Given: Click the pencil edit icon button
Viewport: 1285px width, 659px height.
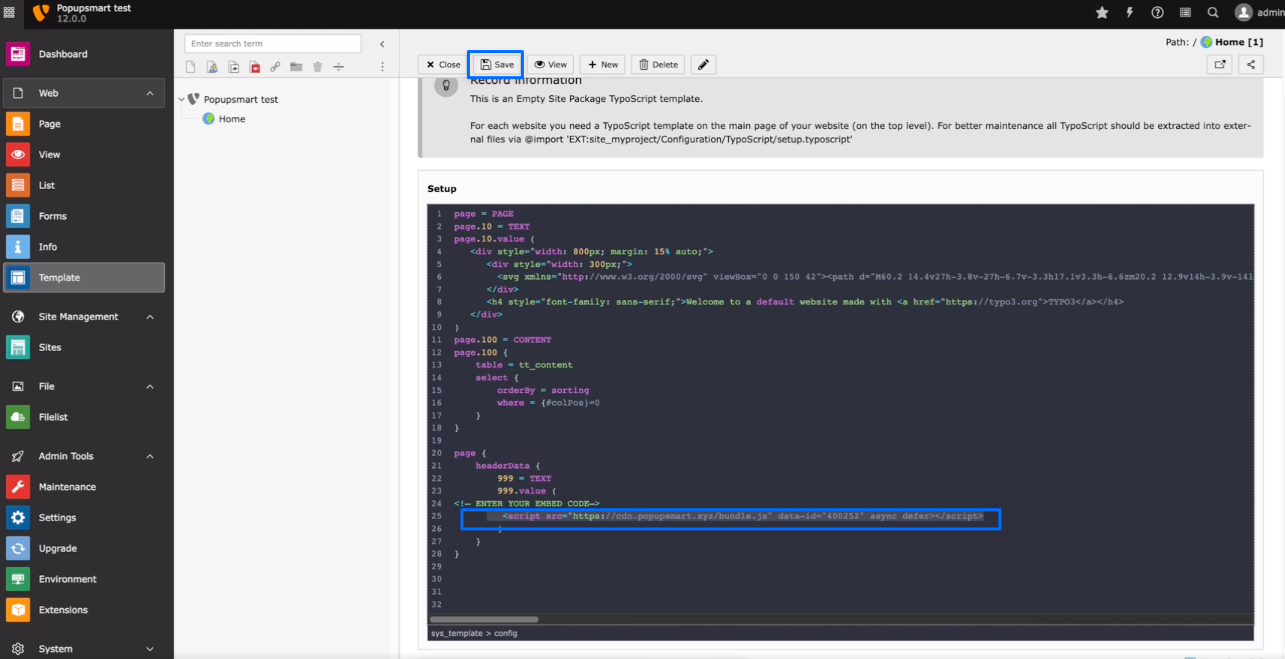Looking at the screenshot, I should tap(703, 64).
